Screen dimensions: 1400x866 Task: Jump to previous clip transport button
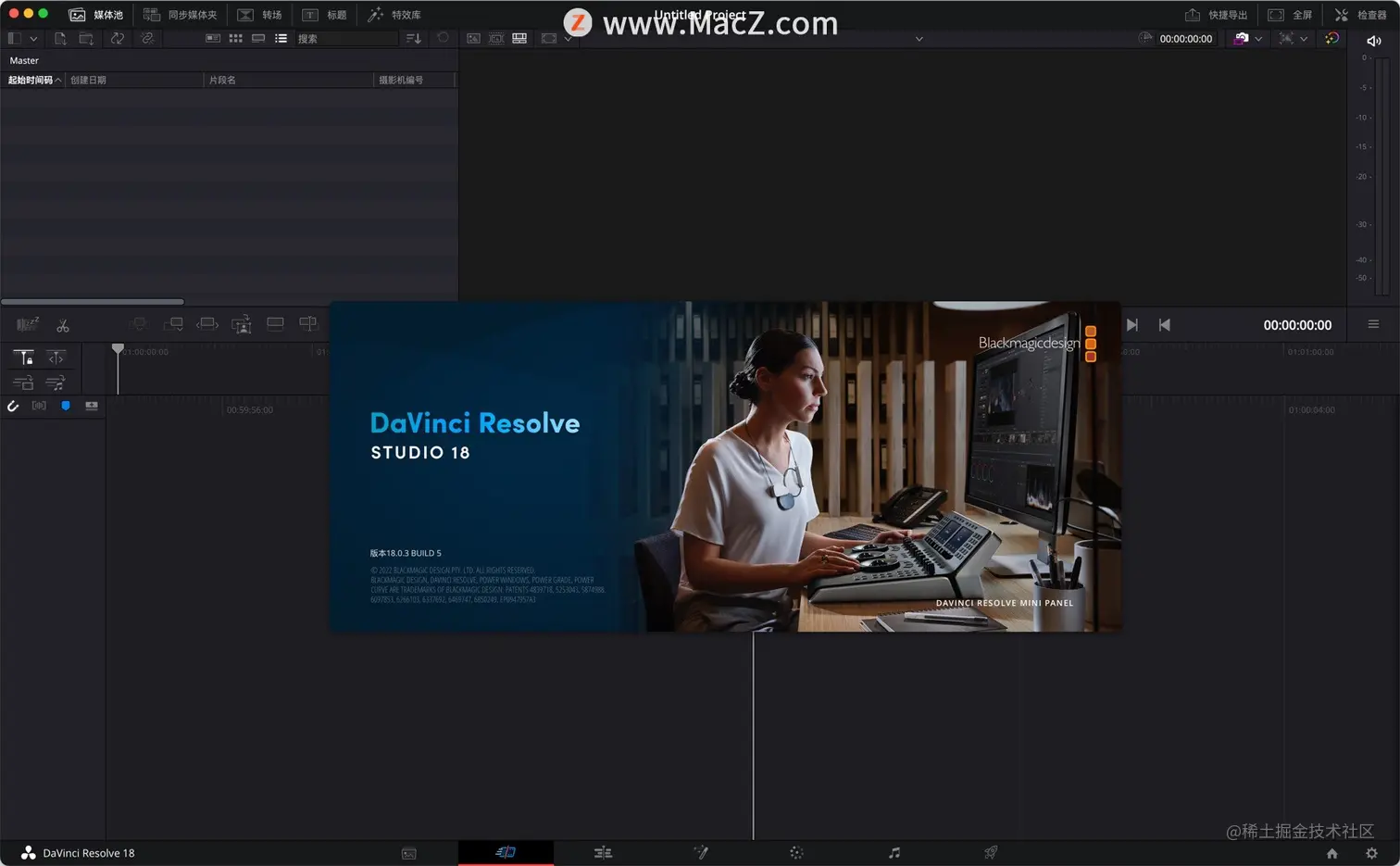(1165, 325)
